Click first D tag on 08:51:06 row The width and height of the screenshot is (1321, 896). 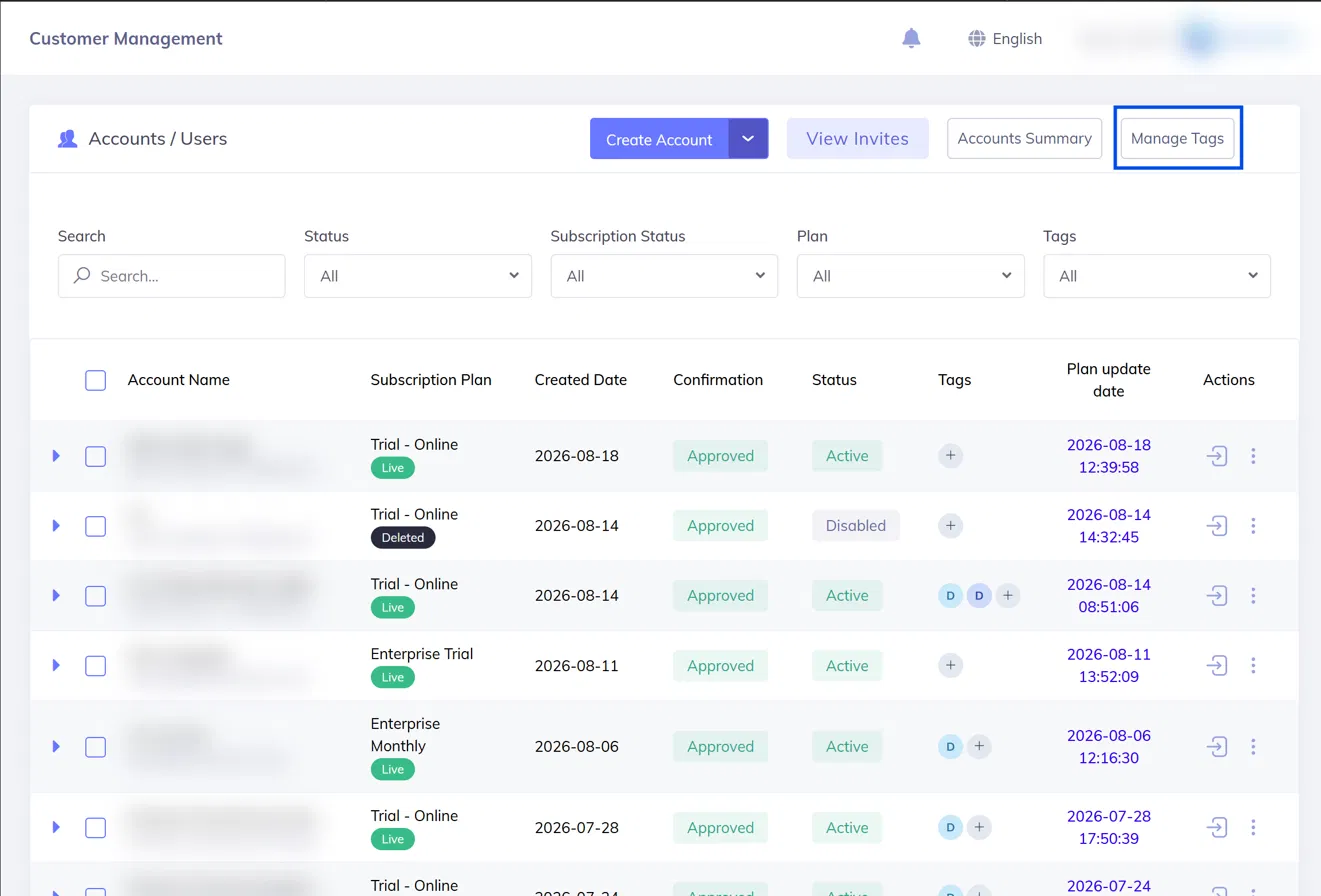(950, 596)
